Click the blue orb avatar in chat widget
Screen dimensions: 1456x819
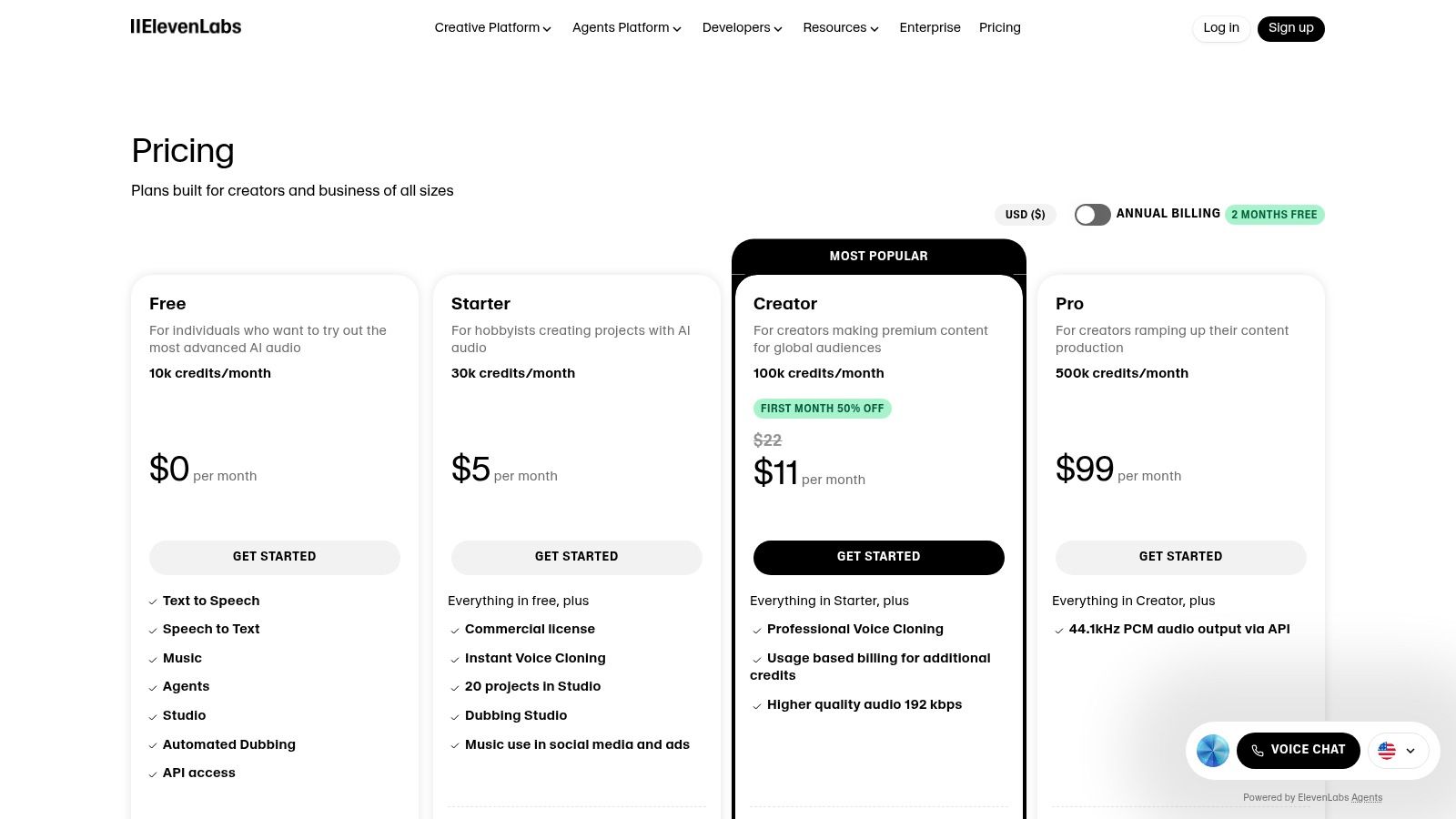point(1212,750)
